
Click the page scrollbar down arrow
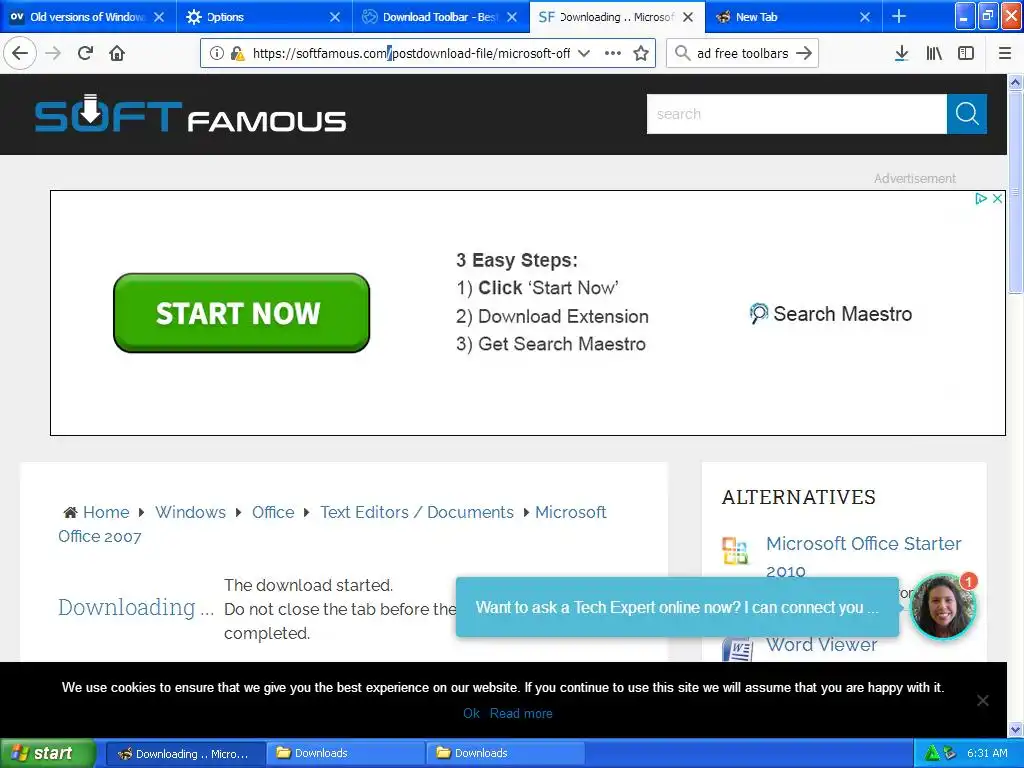pyautogui.click(x=1016, y=729)
